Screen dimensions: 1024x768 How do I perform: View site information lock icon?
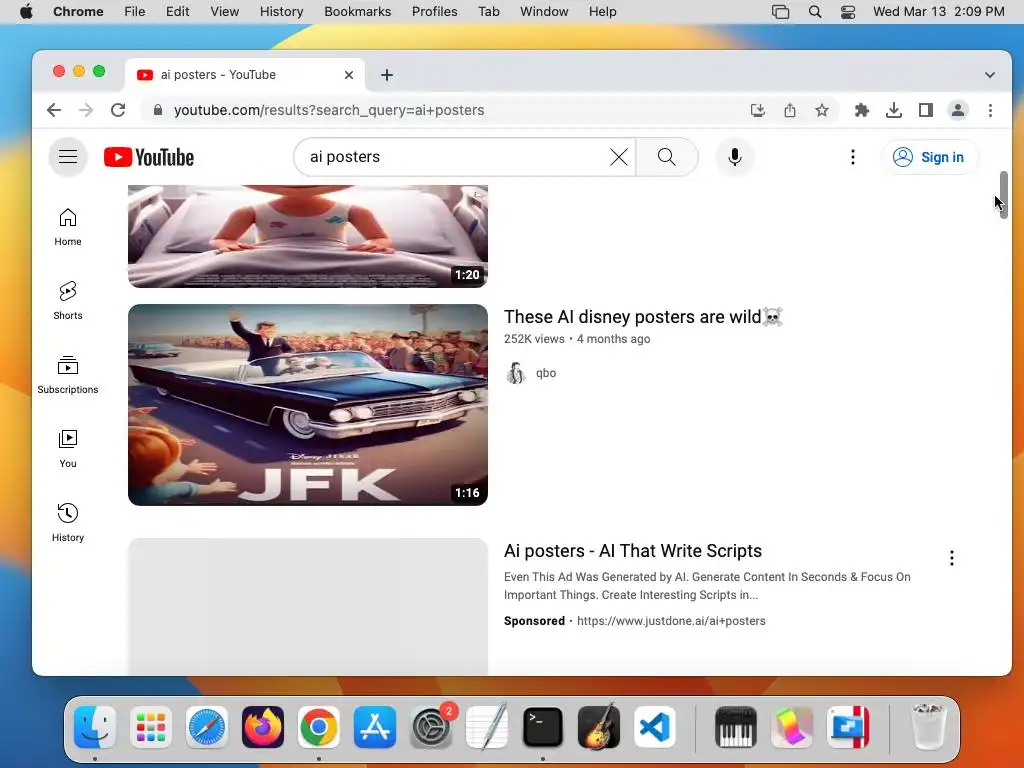click(157, 110)
